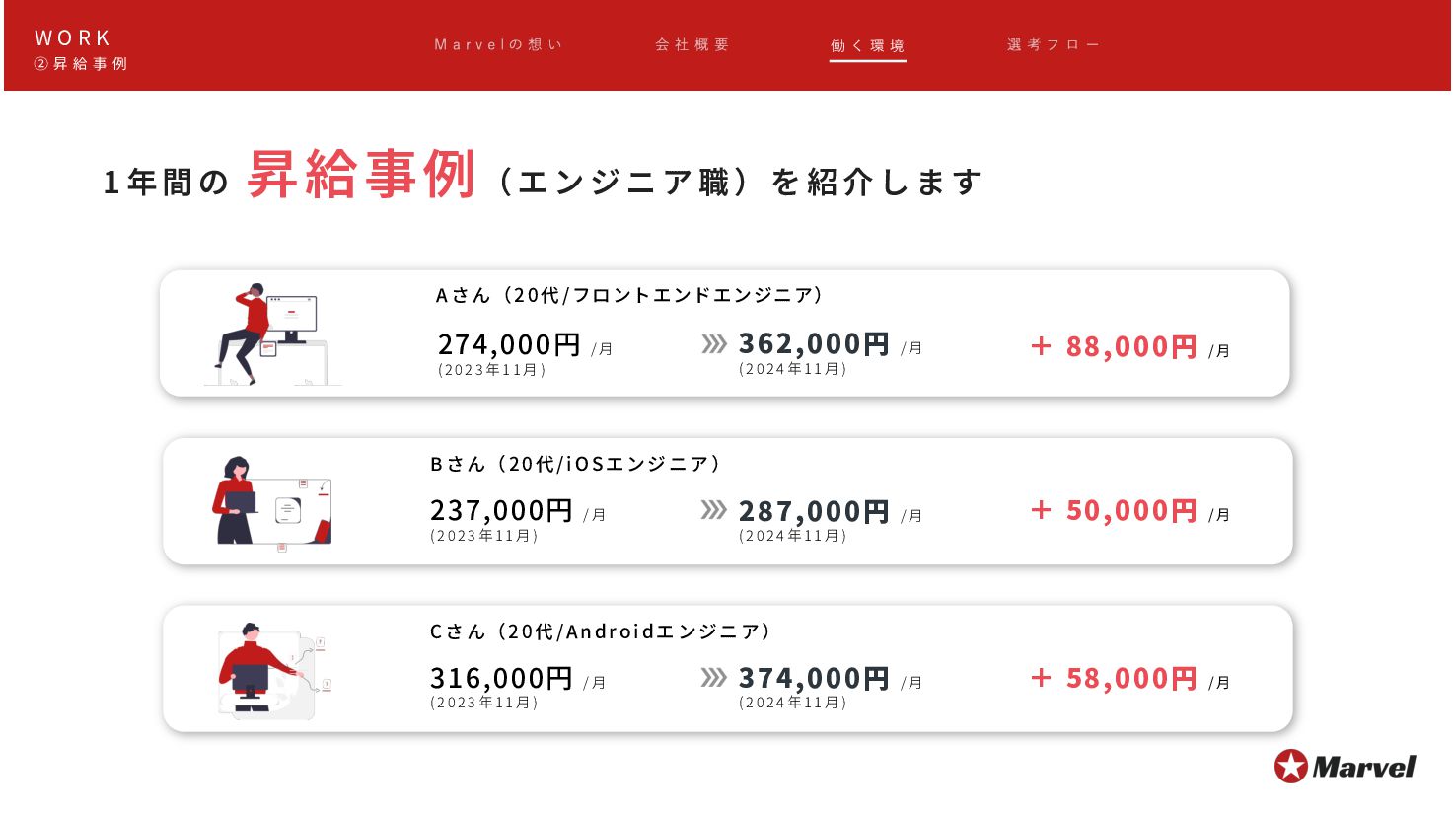Viewport: 1456px width, 816px height.
Task: Click Cさん's 316,000円 starting salary
Action: click(x=501, y=679)
